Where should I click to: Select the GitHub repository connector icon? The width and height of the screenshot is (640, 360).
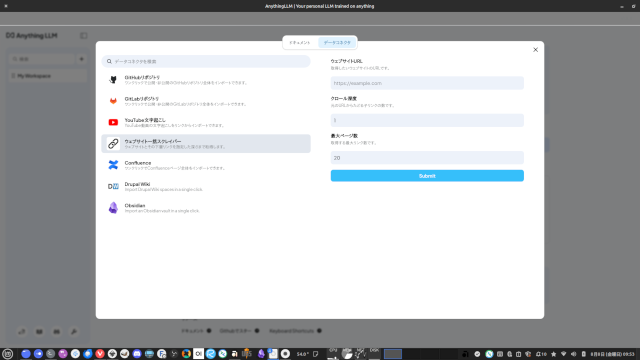click(x=113, y=80)
